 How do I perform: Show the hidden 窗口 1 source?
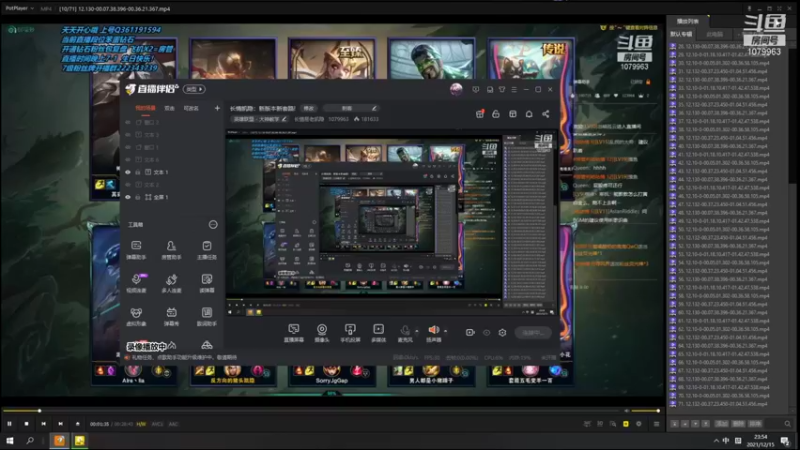[128, 147]
